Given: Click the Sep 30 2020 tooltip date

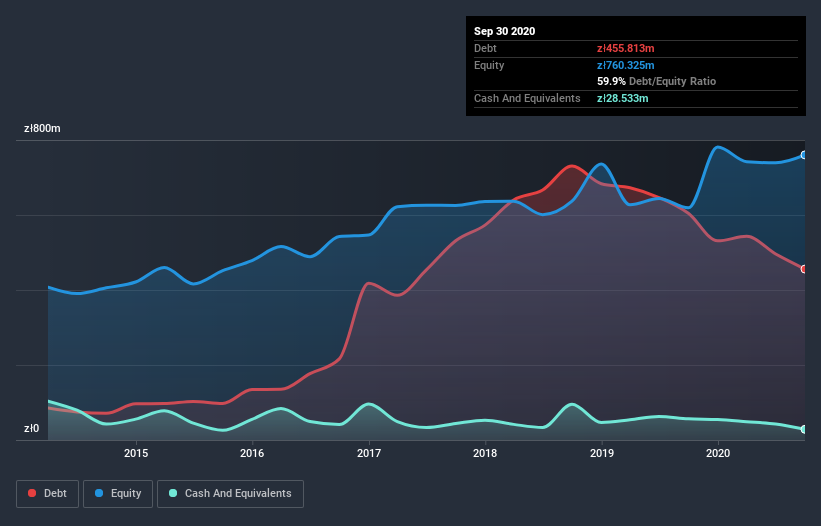Looking at the screenshot, I should pos(504,31).
